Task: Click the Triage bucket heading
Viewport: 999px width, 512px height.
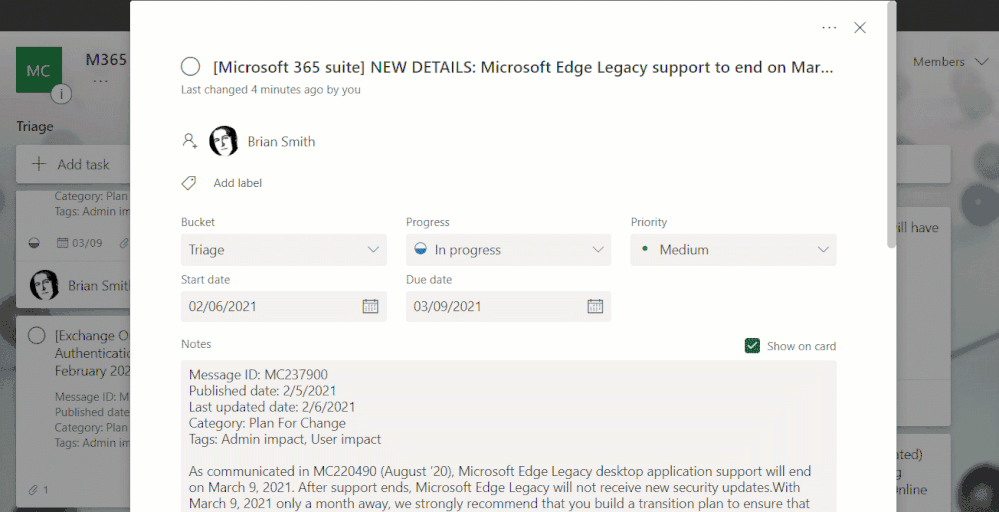Action: tap(34, 126)
